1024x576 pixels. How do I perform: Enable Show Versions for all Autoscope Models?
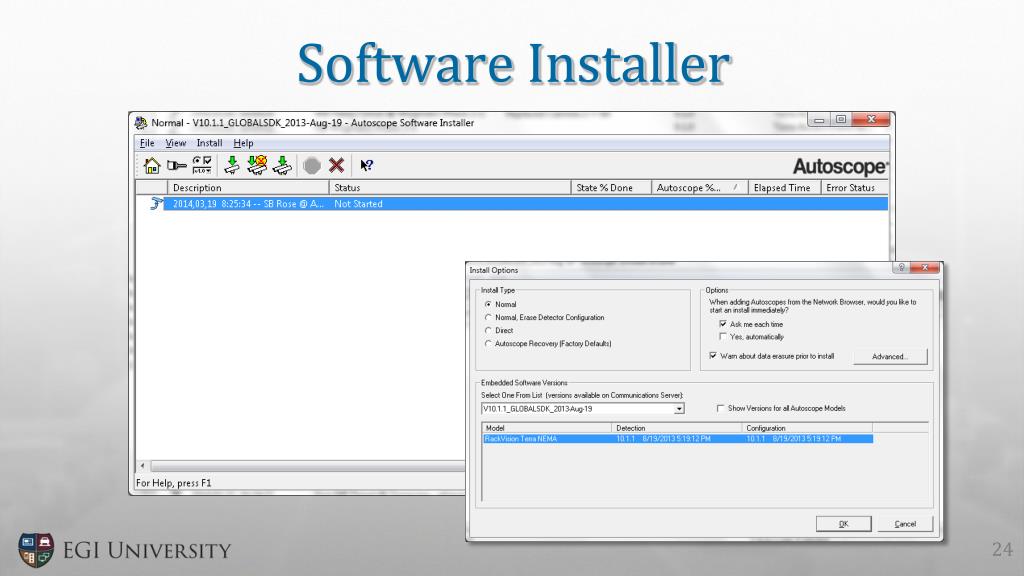click(x=720, y=408)
